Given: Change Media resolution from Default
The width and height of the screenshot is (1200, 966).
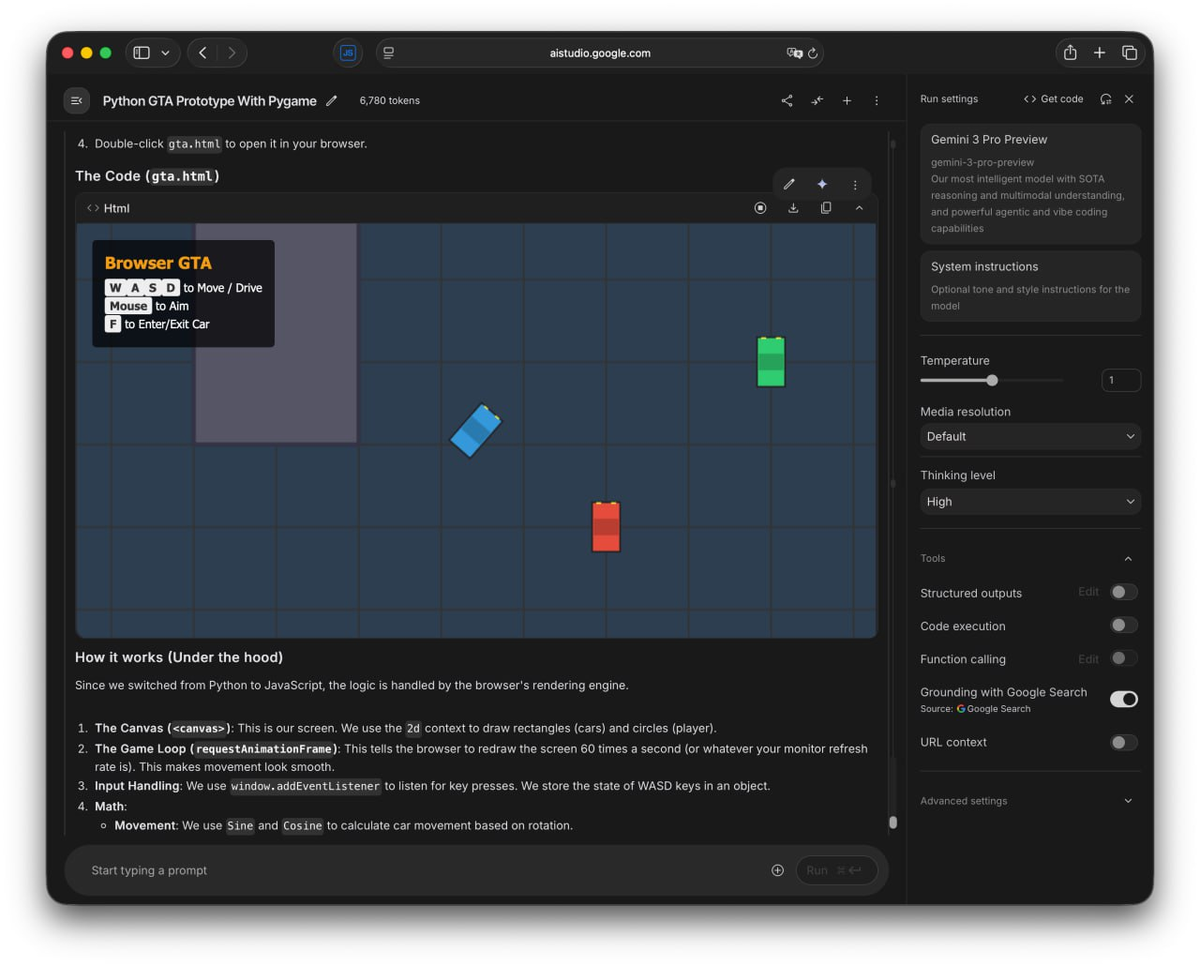Looking at the screenshot, I should [x=1030, y=436].
